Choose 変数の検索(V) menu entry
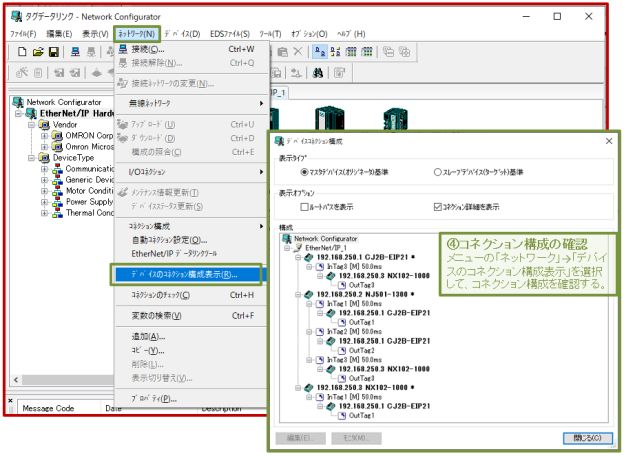624x456 pixels. click(191, 316)
